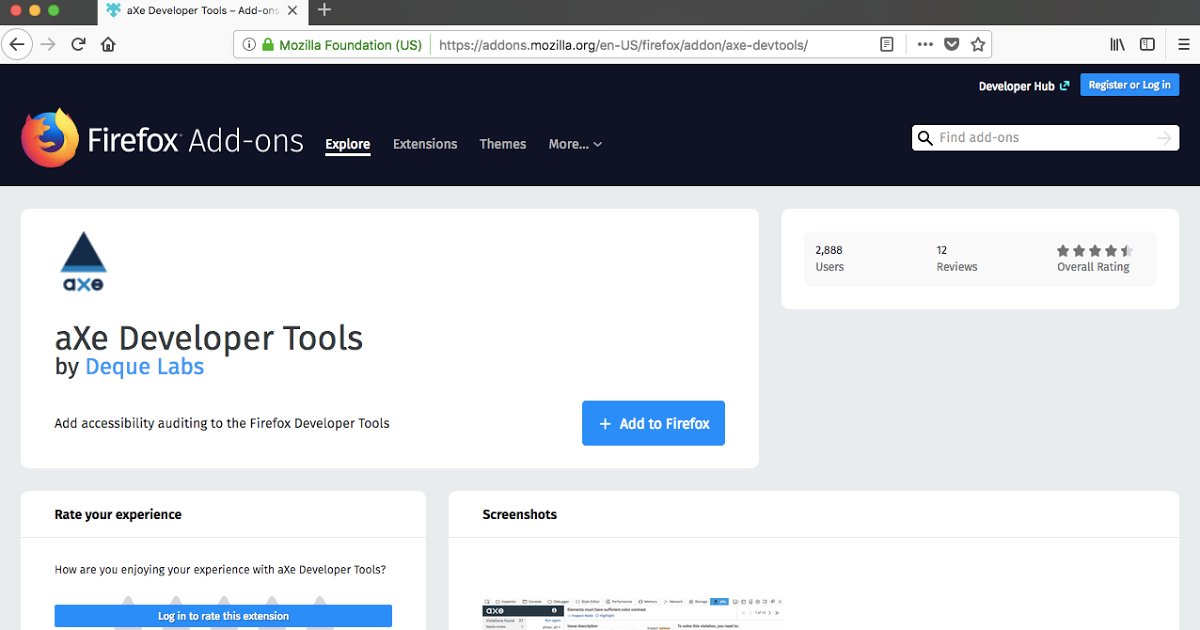Select the aXe Developer Tools browser tab
This screenshot has height=630, width=1200.
(201, 10)
